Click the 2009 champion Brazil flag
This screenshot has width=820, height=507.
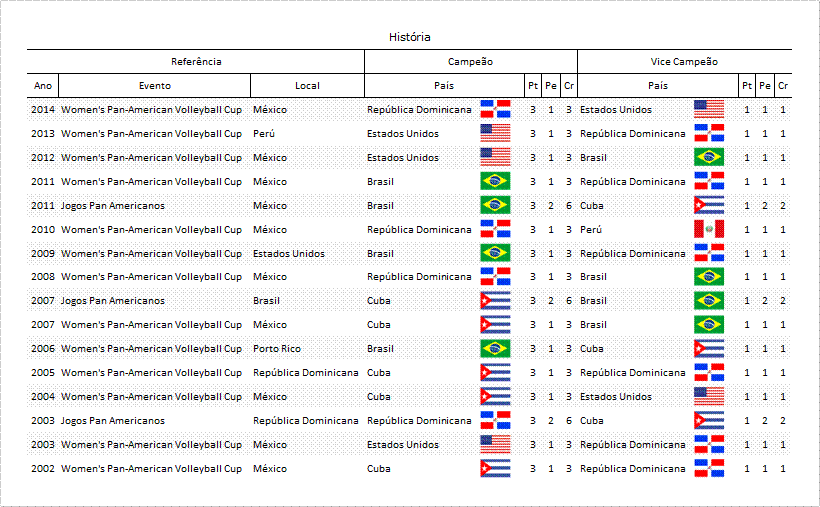[x=495, y=253]
